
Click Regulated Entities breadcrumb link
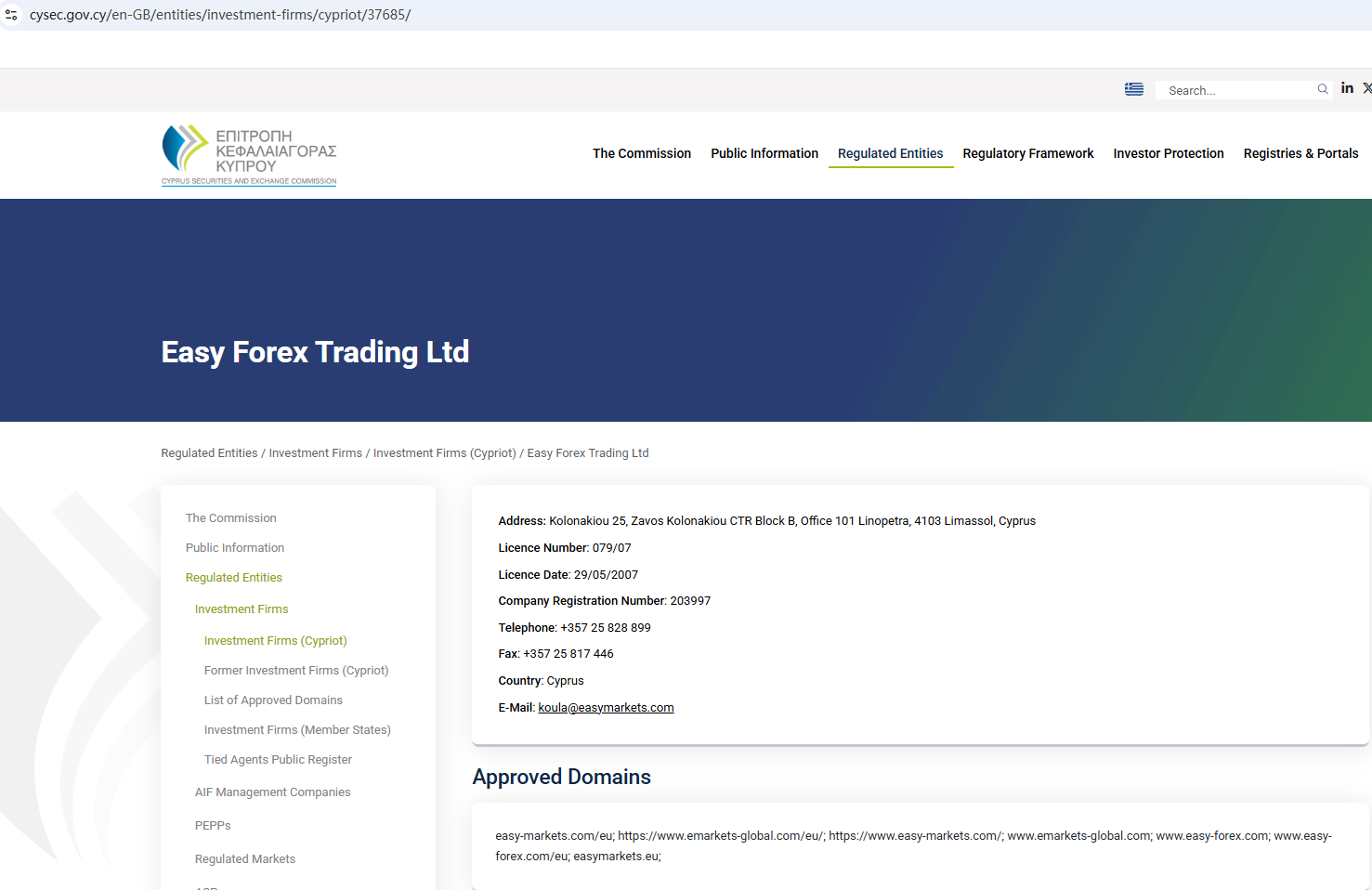(x=209, y=453)
